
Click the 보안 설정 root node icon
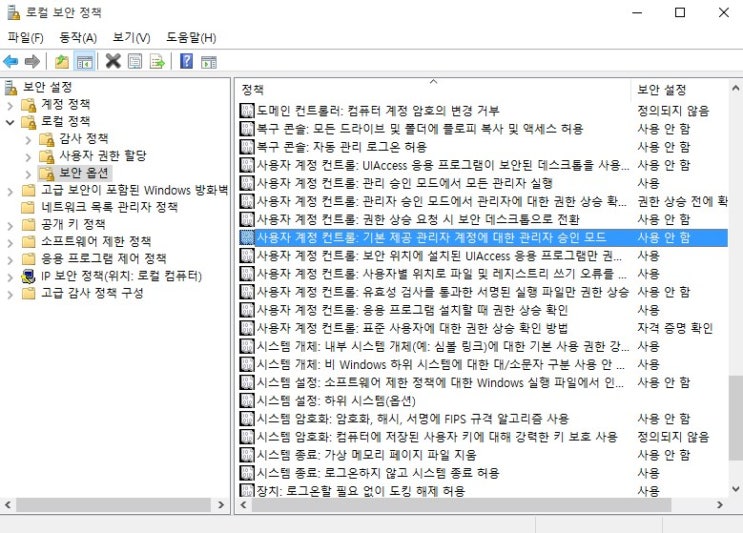click(x=11, y=88)
